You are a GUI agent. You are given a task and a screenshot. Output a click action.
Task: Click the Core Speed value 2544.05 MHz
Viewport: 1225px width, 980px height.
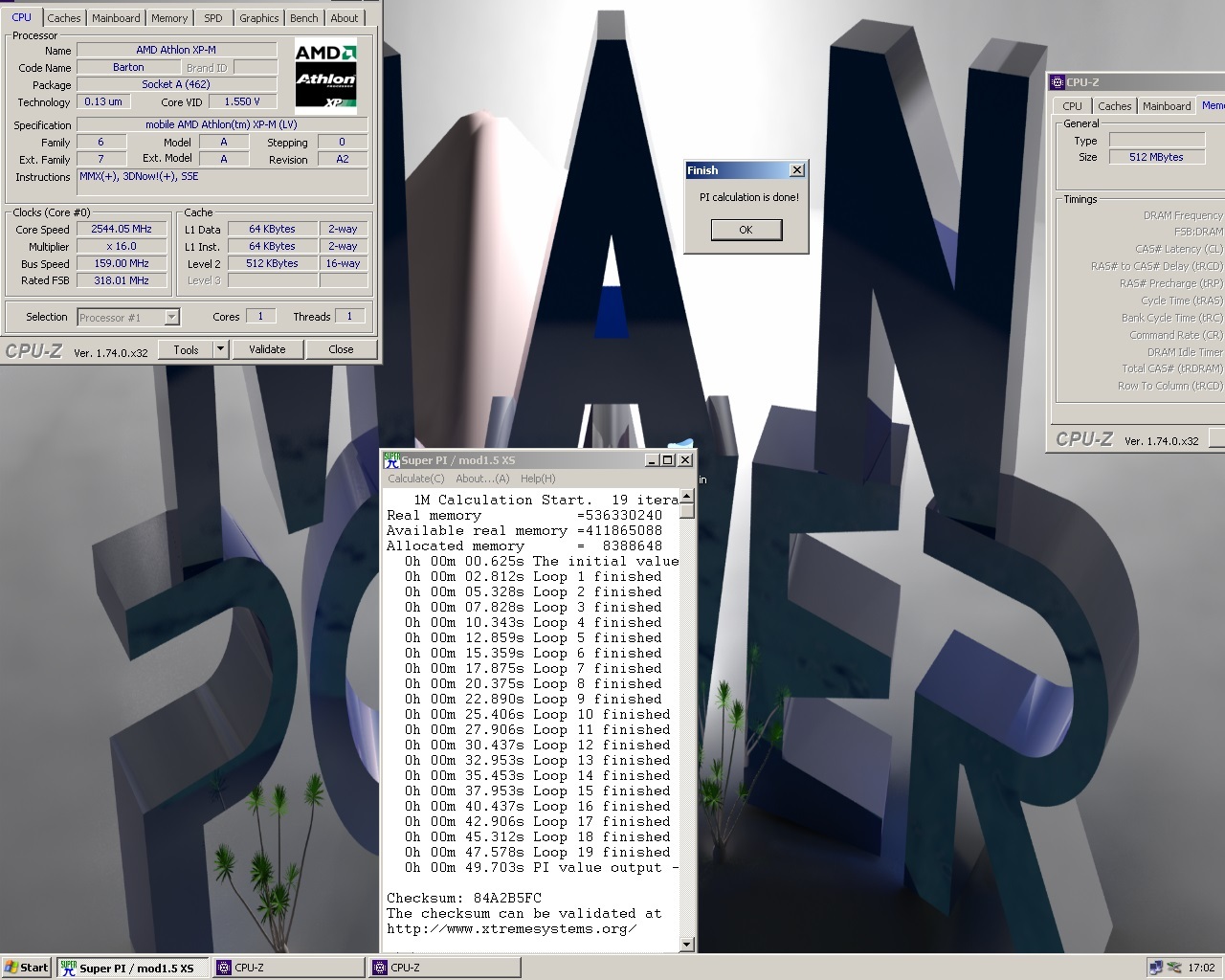(122, 230)
